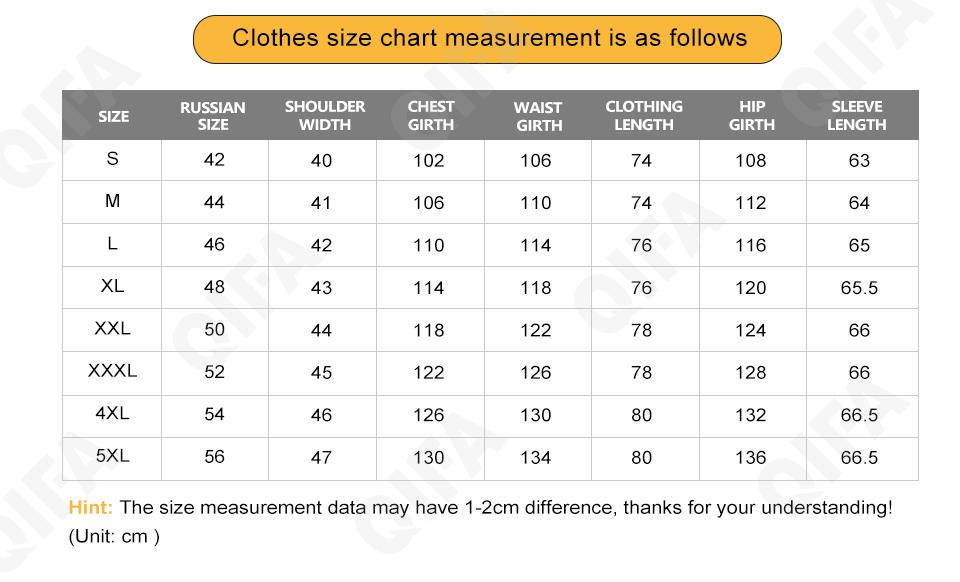The image size is (960, 582).
Task: Click Russian size 46 cell
Action: click(x=214, y=244)
